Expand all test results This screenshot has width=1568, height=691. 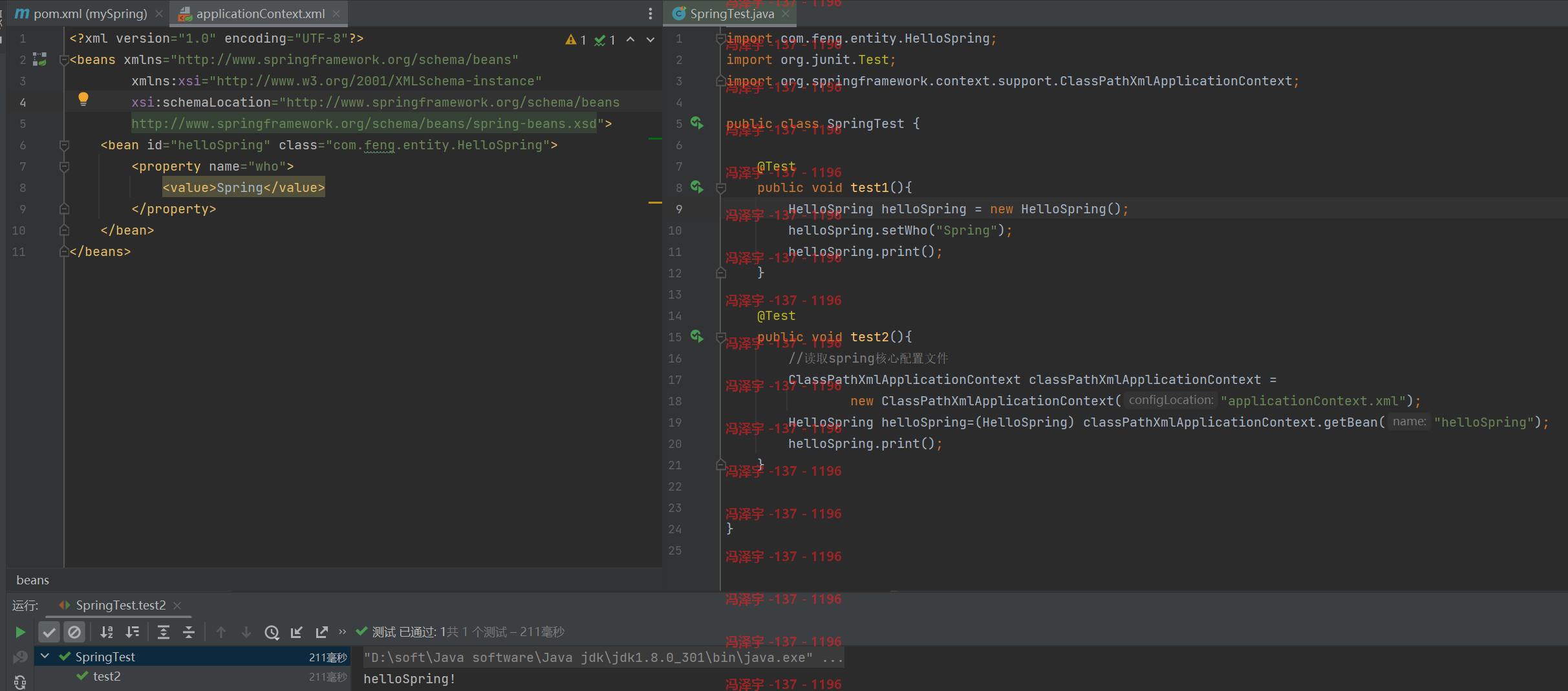[x=164, y=632]
